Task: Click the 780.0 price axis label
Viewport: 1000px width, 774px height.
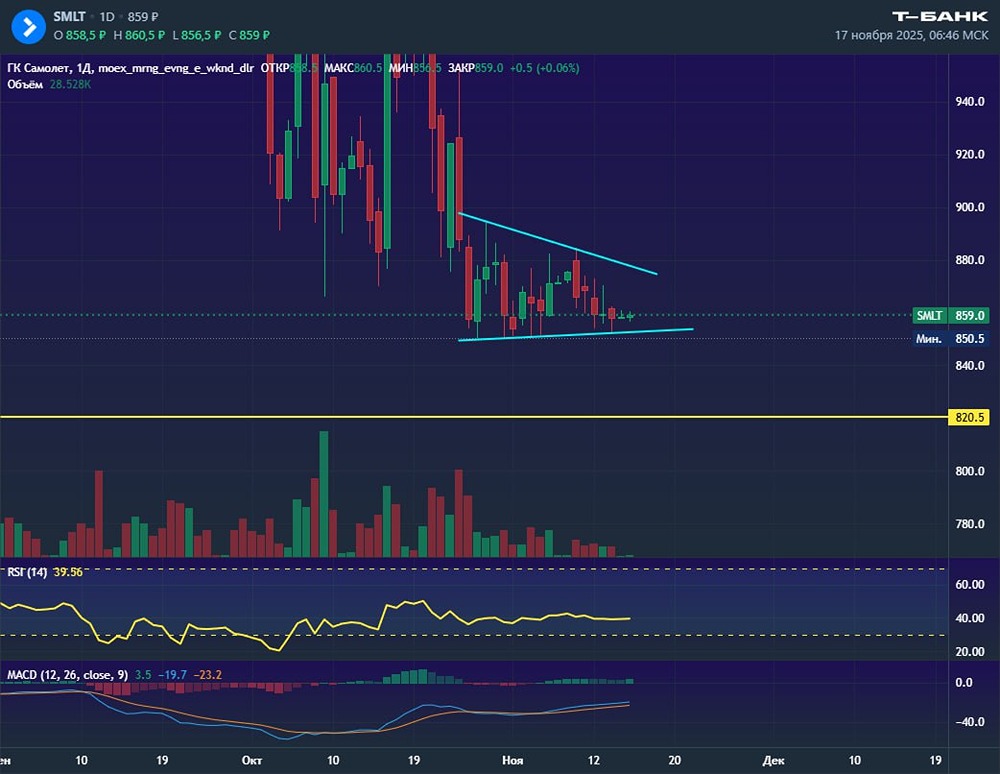Action: click(969, 524)
